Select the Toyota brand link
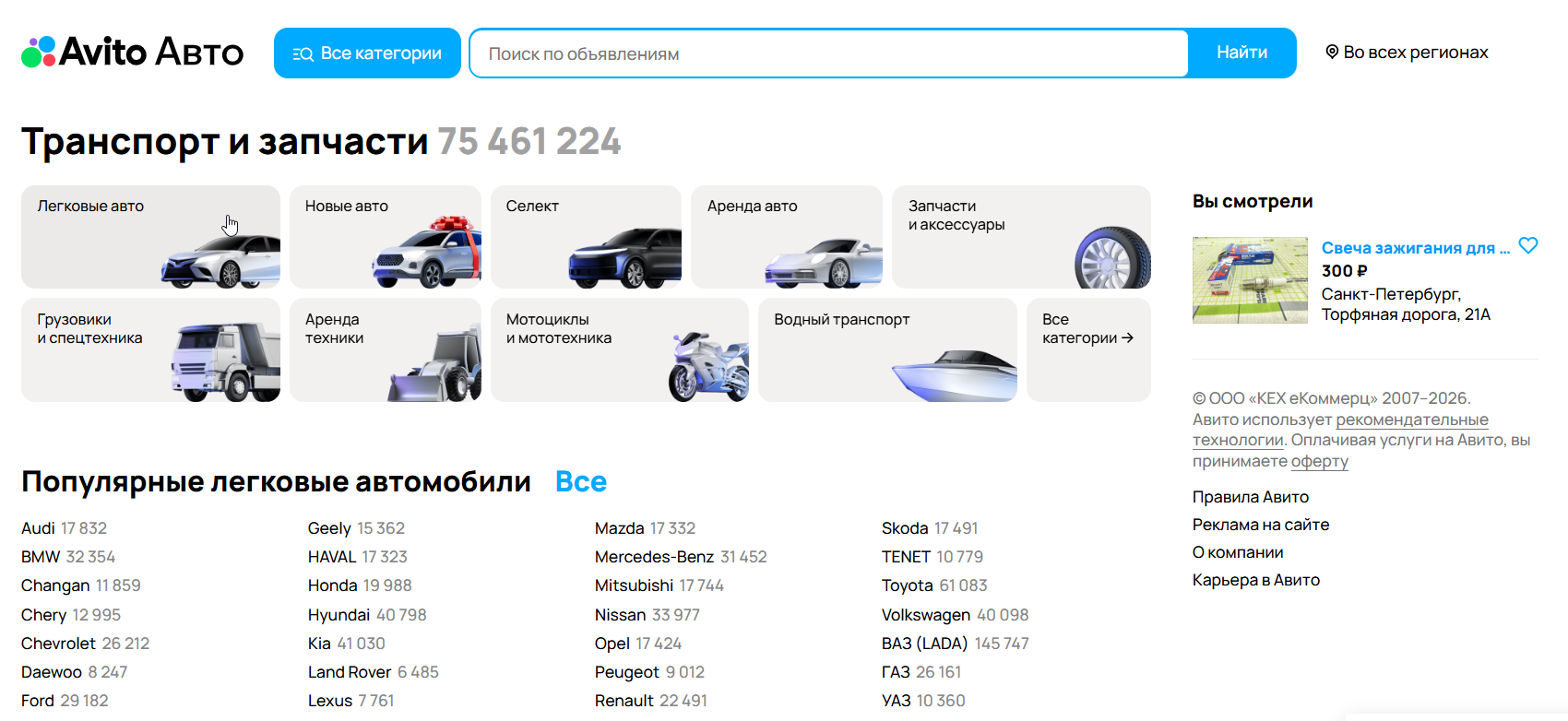This screenshot has height=721, width=1568. click(908, 585)
